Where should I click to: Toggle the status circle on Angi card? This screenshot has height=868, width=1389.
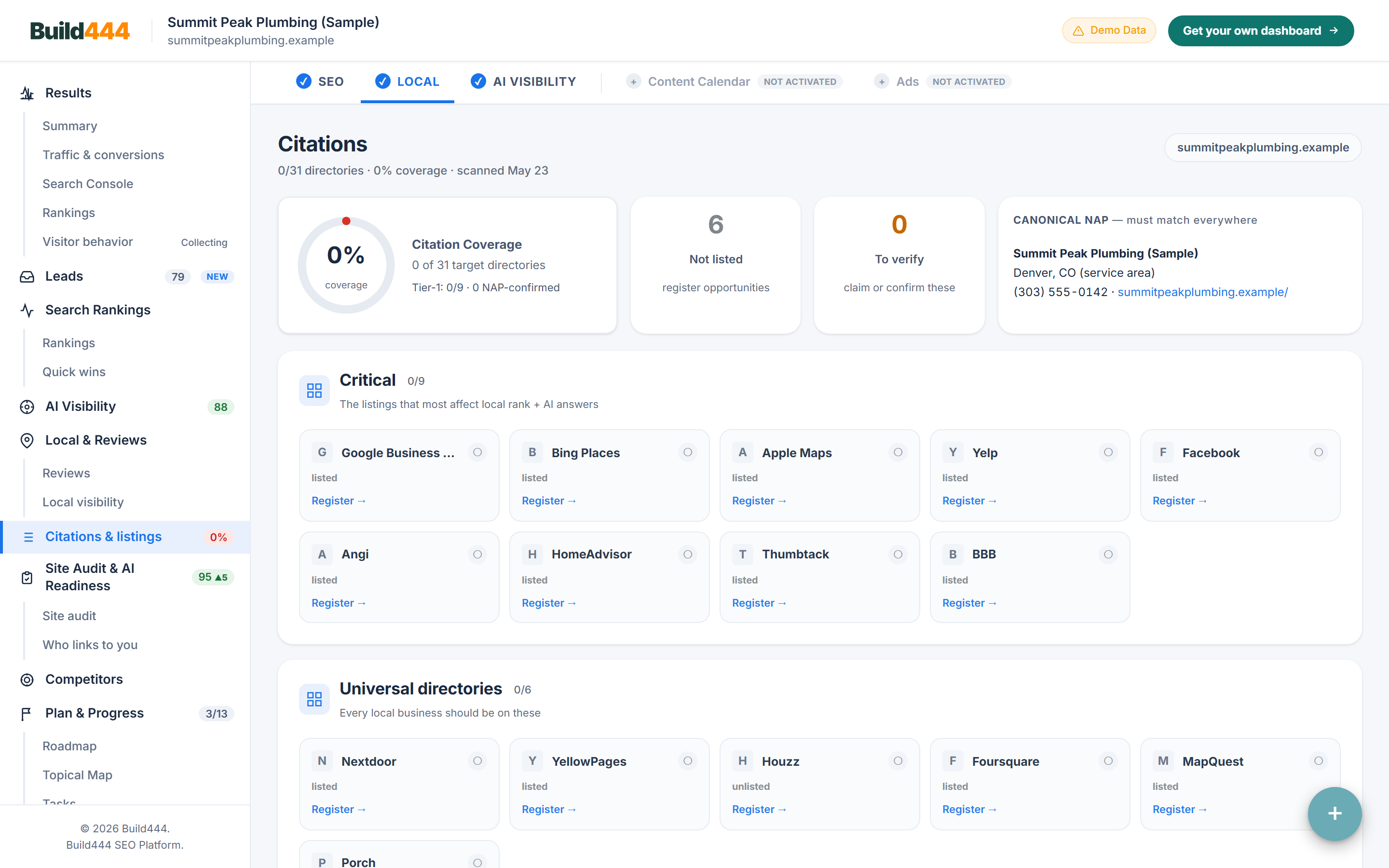tap(477, 555)
